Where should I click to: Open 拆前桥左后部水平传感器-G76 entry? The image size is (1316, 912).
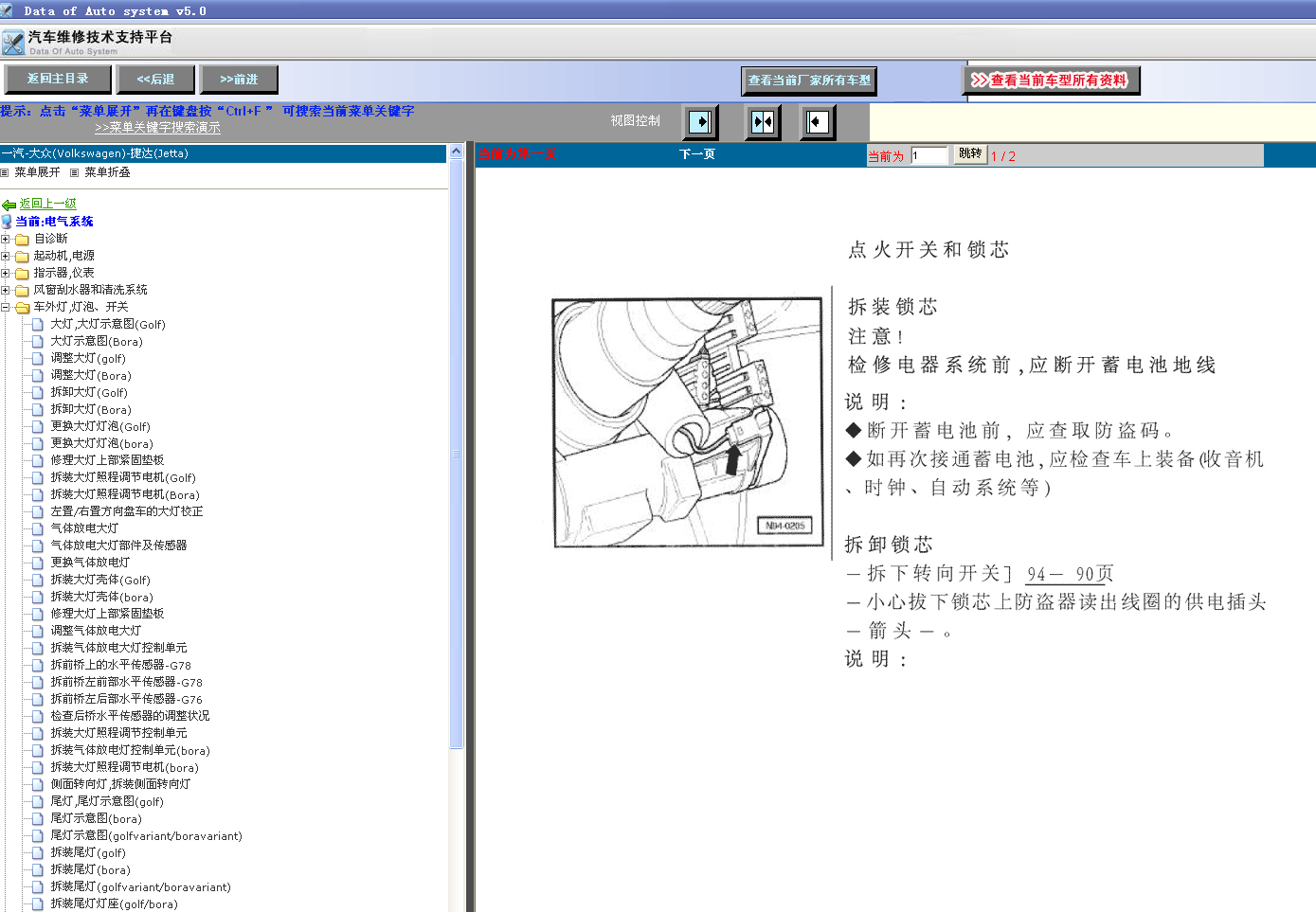pyautogui.click(x=126, y=699)
